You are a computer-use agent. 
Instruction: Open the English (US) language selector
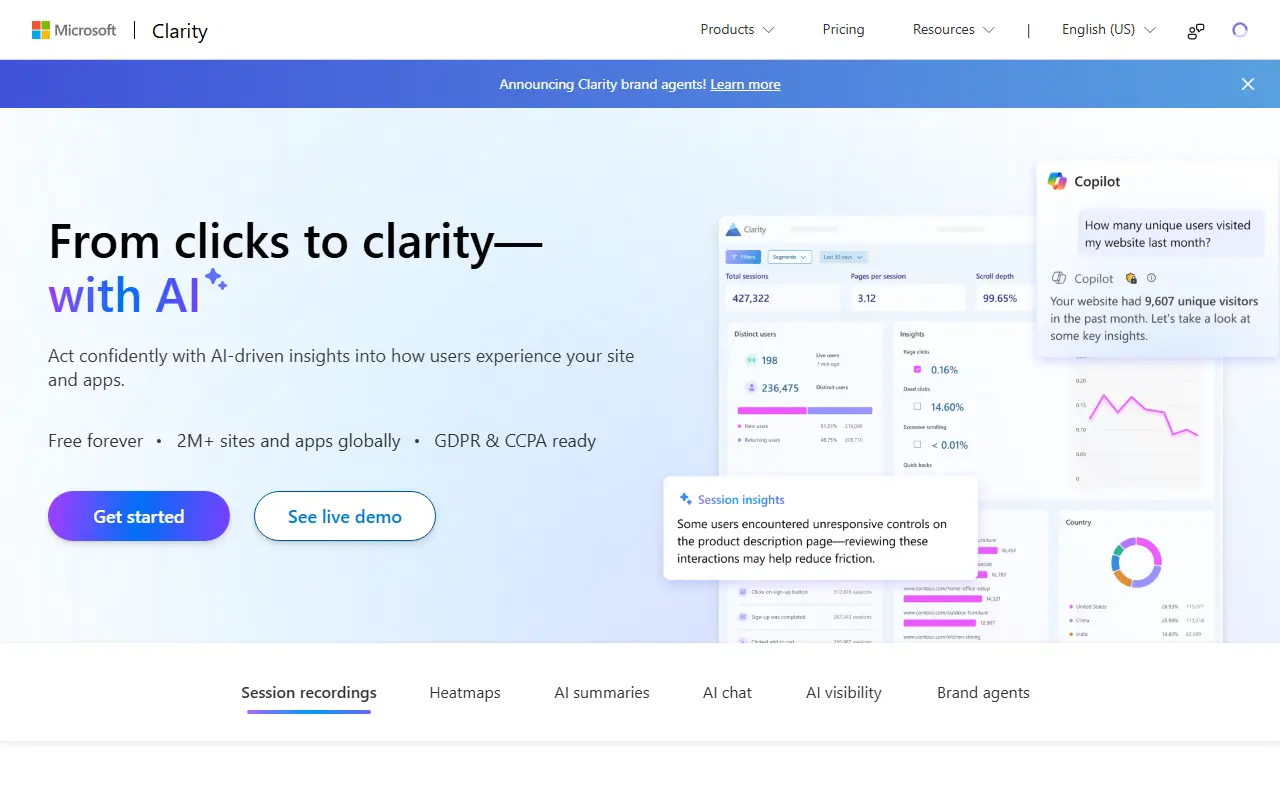tap(1108, 30)
